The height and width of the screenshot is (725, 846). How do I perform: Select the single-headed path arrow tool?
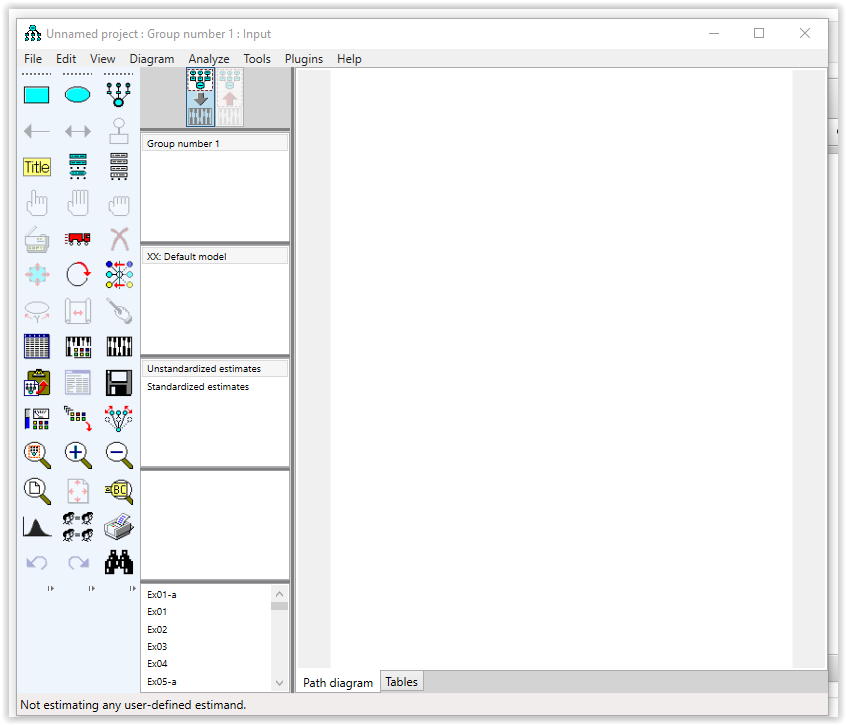pos(37,131)
